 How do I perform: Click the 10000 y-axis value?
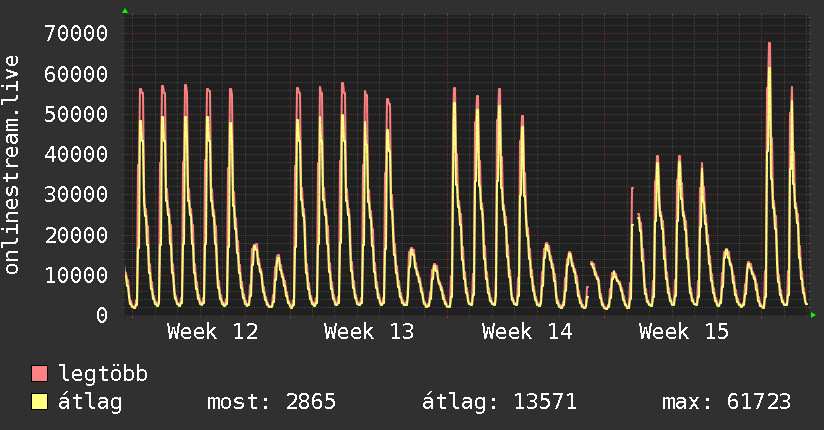tap(76, 275)
